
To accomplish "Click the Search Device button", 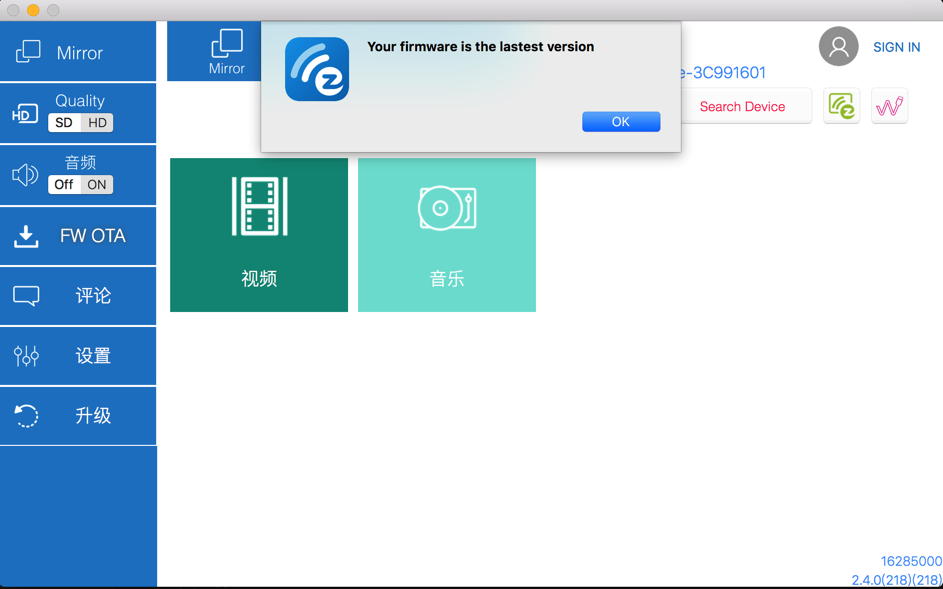I will point(742,106).
